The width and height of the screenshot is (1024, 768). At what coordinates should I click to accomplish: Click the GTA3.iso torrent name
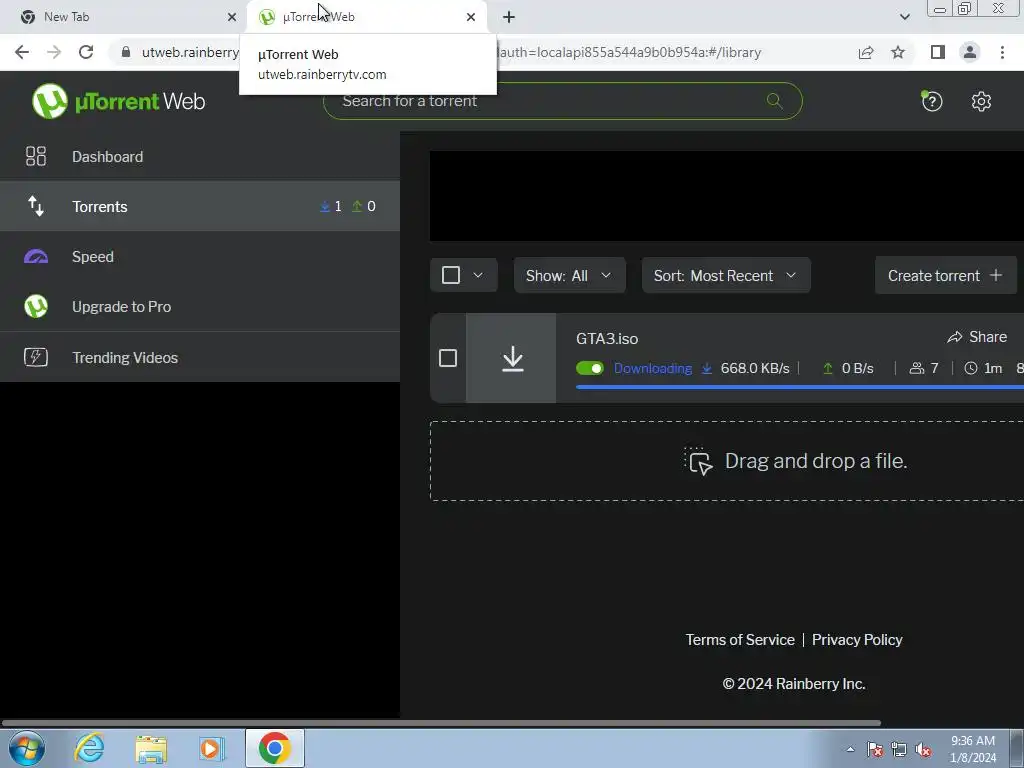pyautogui.click(x=607, y=339)
